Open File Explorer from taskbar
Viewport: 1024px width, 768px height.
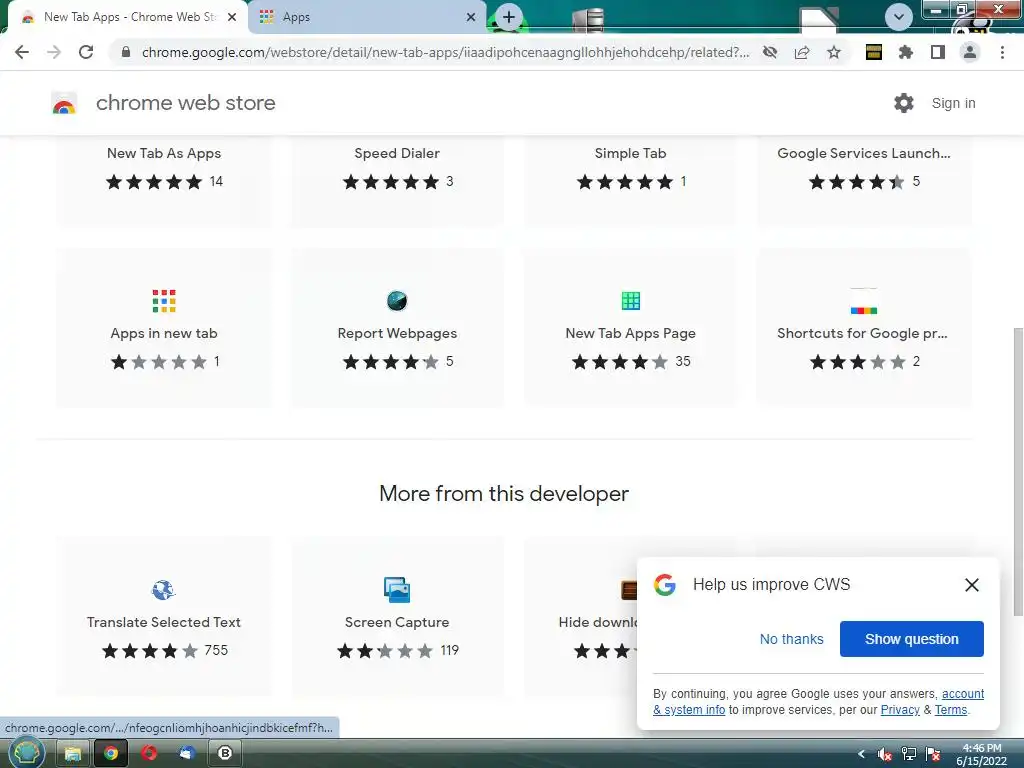(x=72, y=754)
